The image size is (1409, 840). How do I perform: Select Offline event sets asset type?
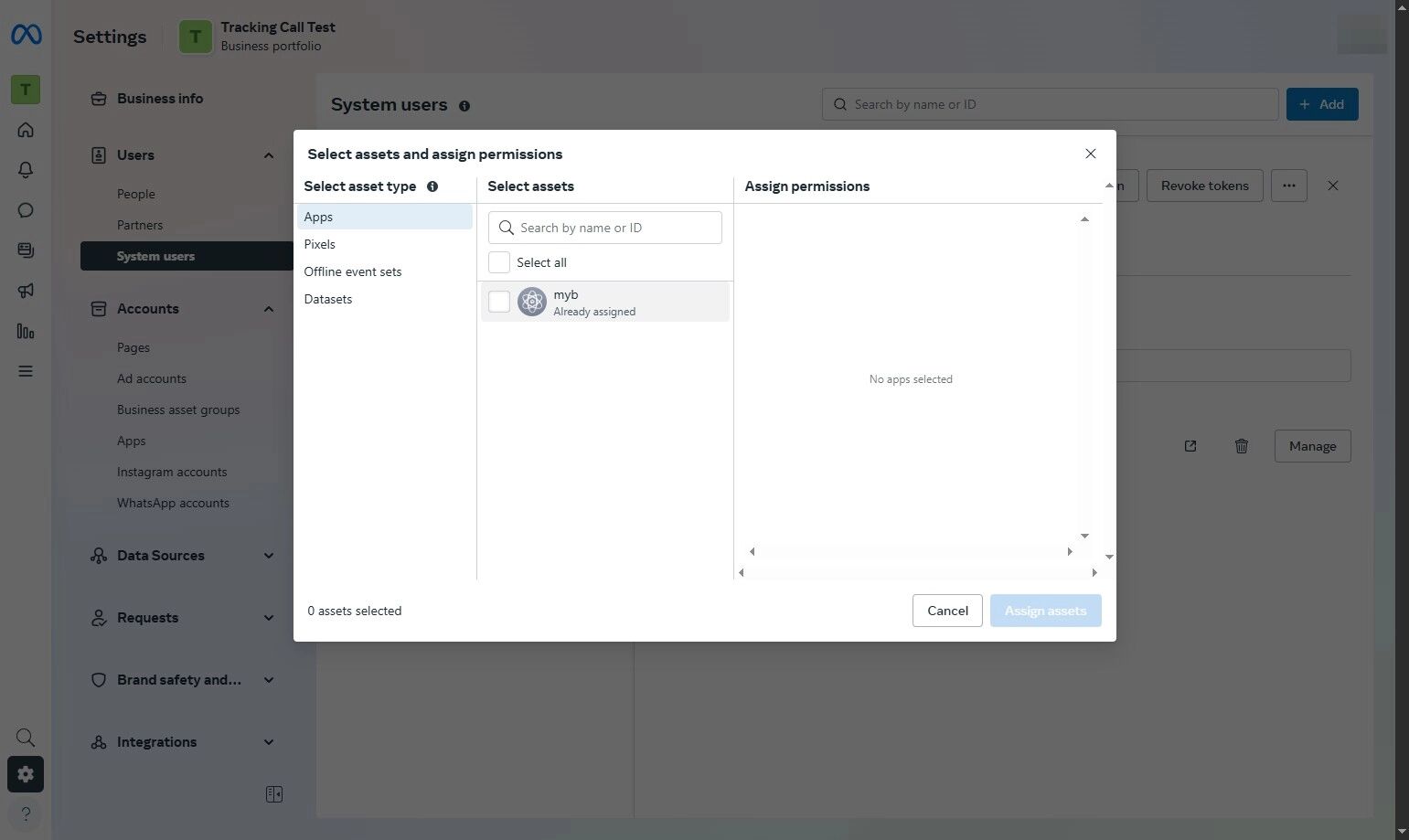point(385,271)
